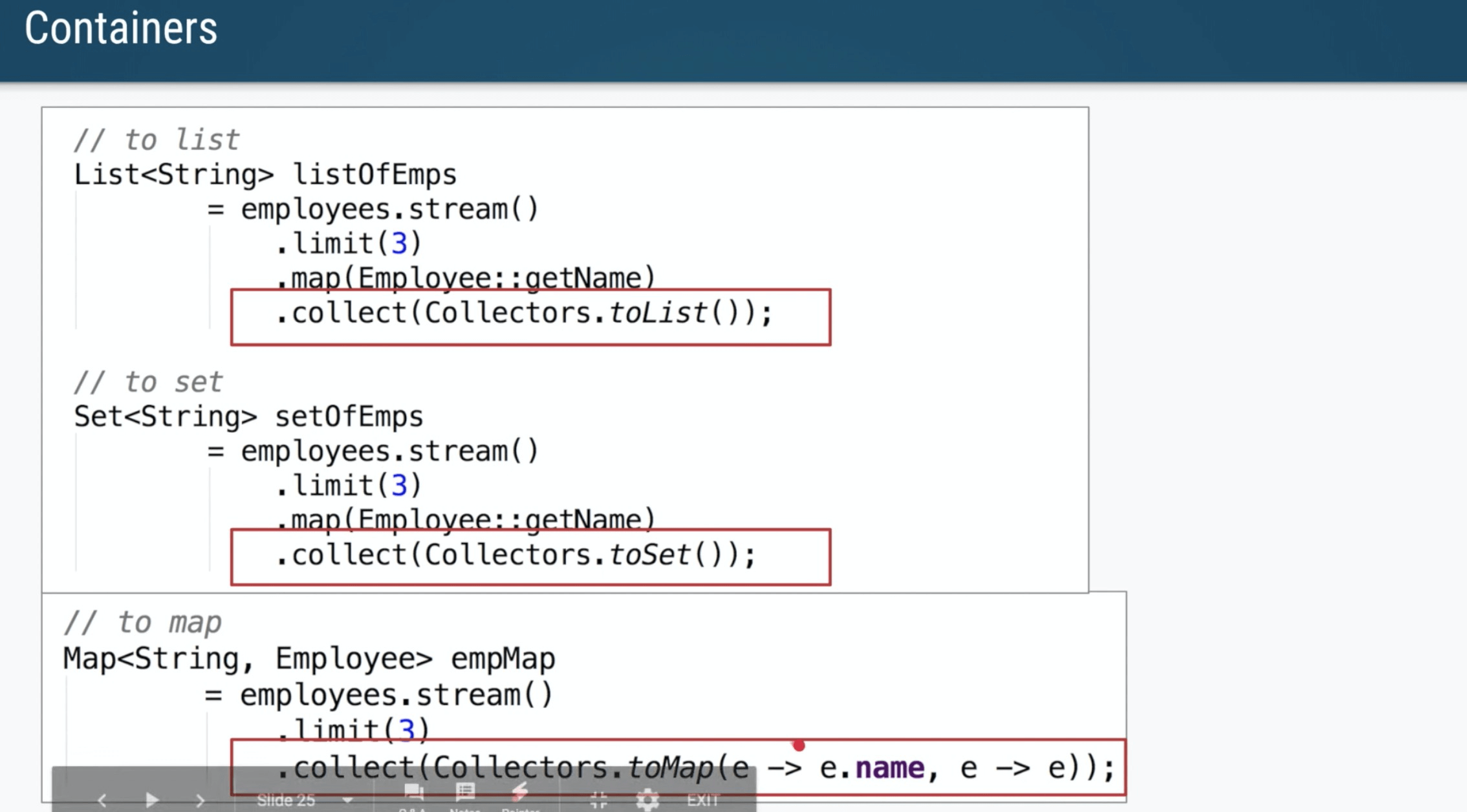Image resolution: width=1467 pixels, height=812 pixels.
Task: Click the '// to set' comment
Action: [148, 382]
